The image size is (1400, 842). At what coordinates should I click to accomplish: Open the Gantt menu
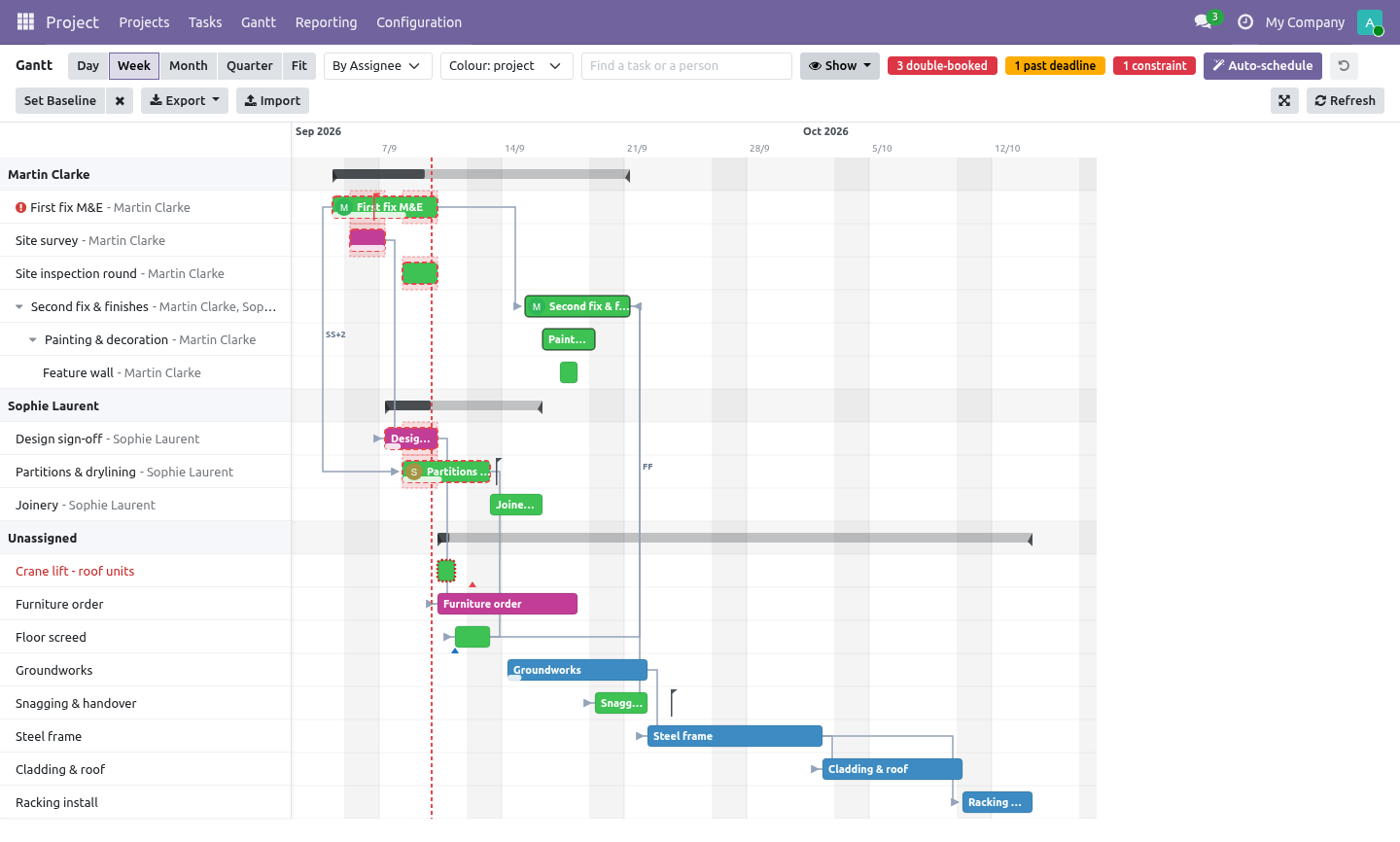coord(259,22)
